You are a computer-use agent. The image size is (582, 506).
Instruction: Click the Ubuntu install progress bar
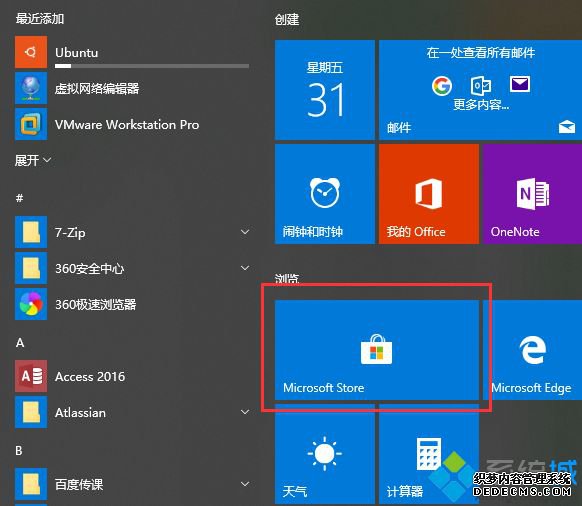point(152,66)
